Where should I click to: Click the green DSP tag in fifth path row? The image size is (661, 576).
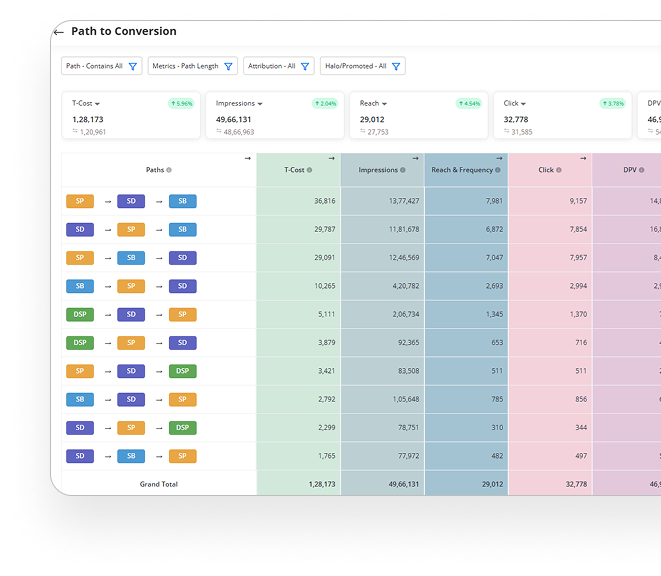(80, 314)
